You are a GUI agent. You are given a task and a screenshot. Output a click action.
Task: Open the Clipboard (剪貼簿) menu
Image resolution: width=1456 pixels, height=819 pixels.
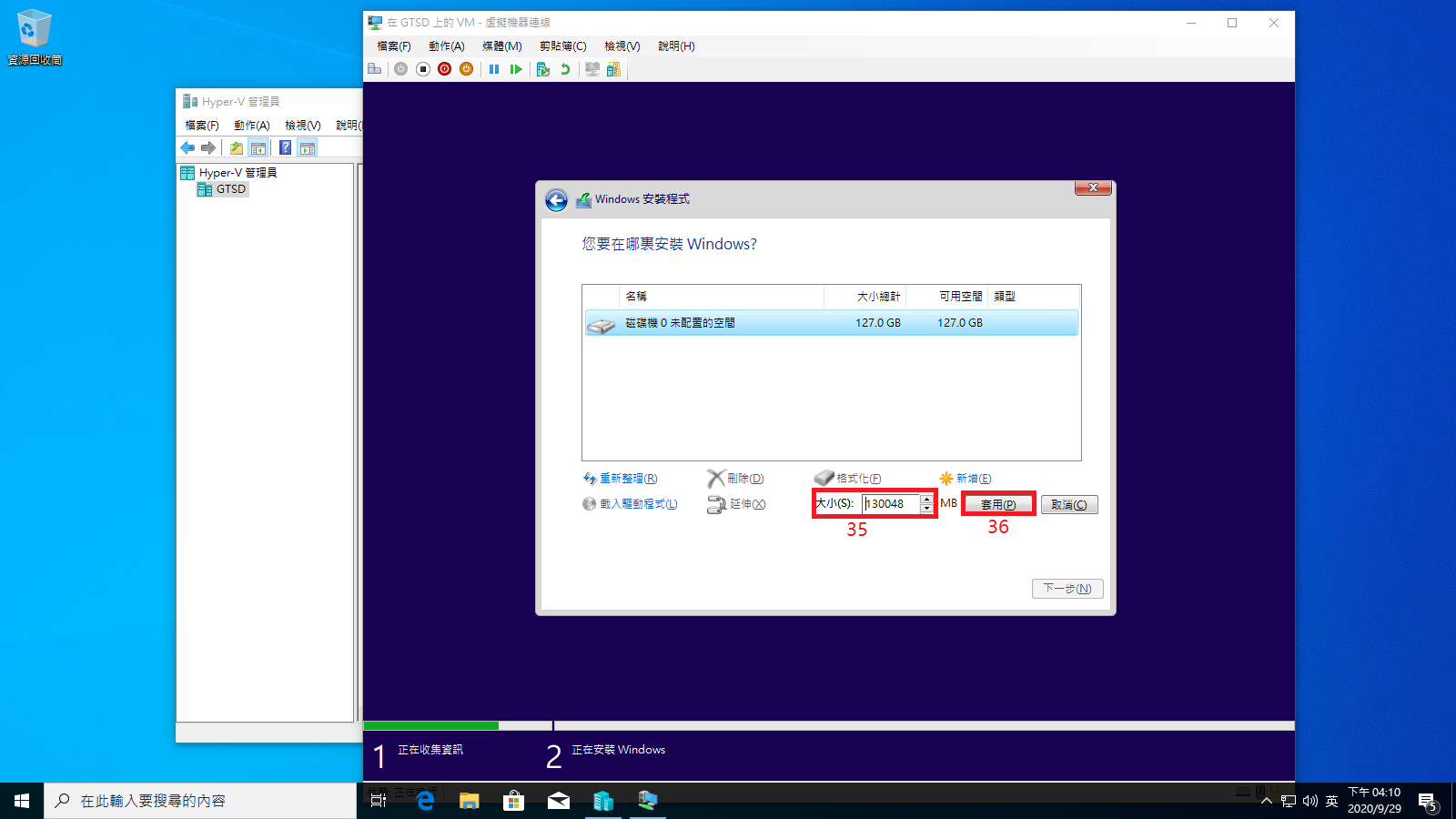(562, 46)
